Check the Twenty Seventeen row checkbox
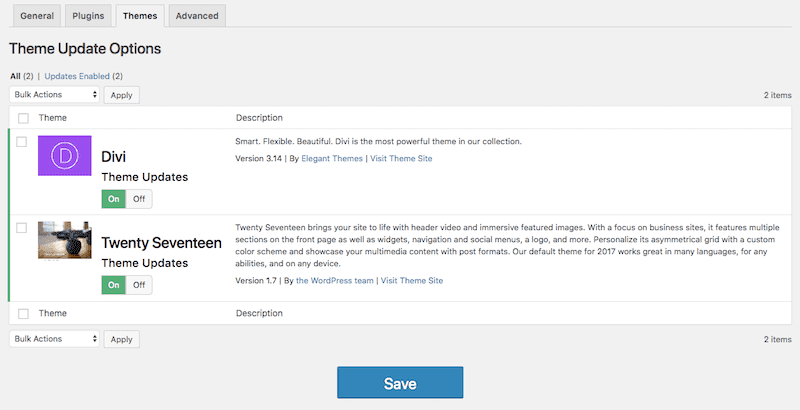The width and height of the screenshot is (800, 410). (x=21, y=228)
